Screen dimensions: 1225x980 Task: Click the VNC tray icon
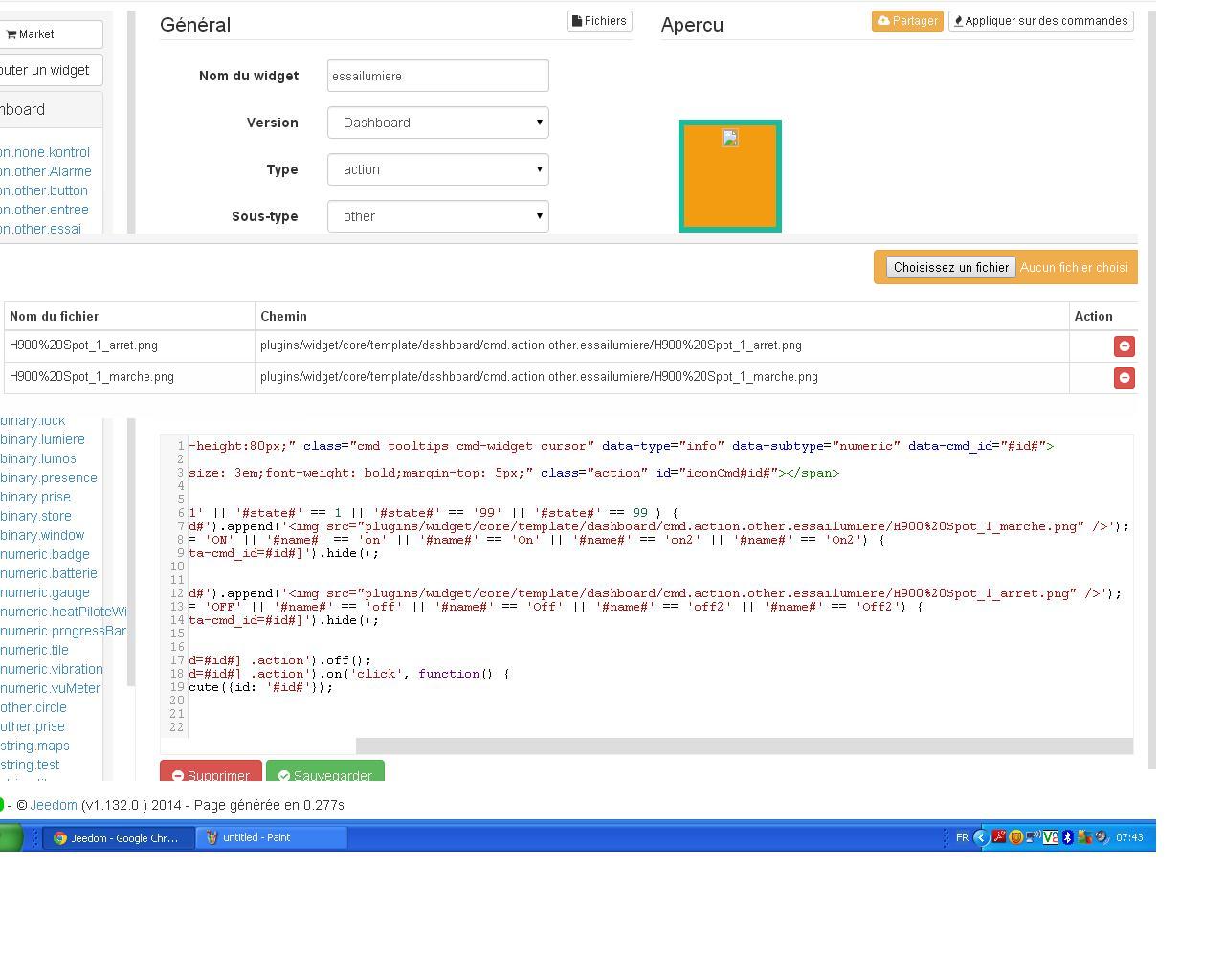pos(1051,837)
